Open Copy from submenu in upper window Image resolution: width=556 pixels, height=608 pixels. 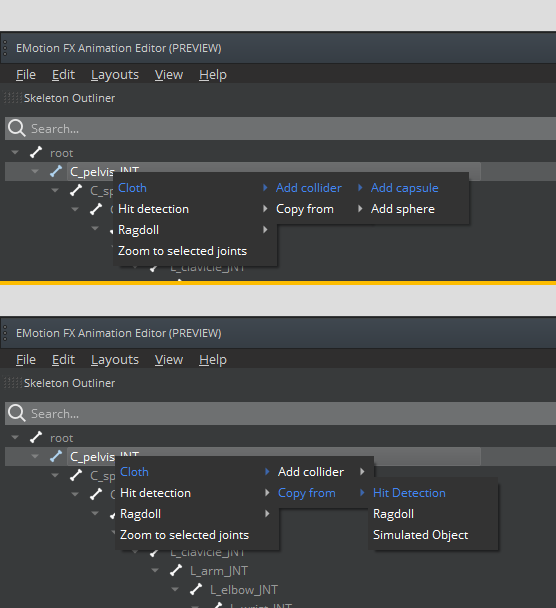coord(320,209)
